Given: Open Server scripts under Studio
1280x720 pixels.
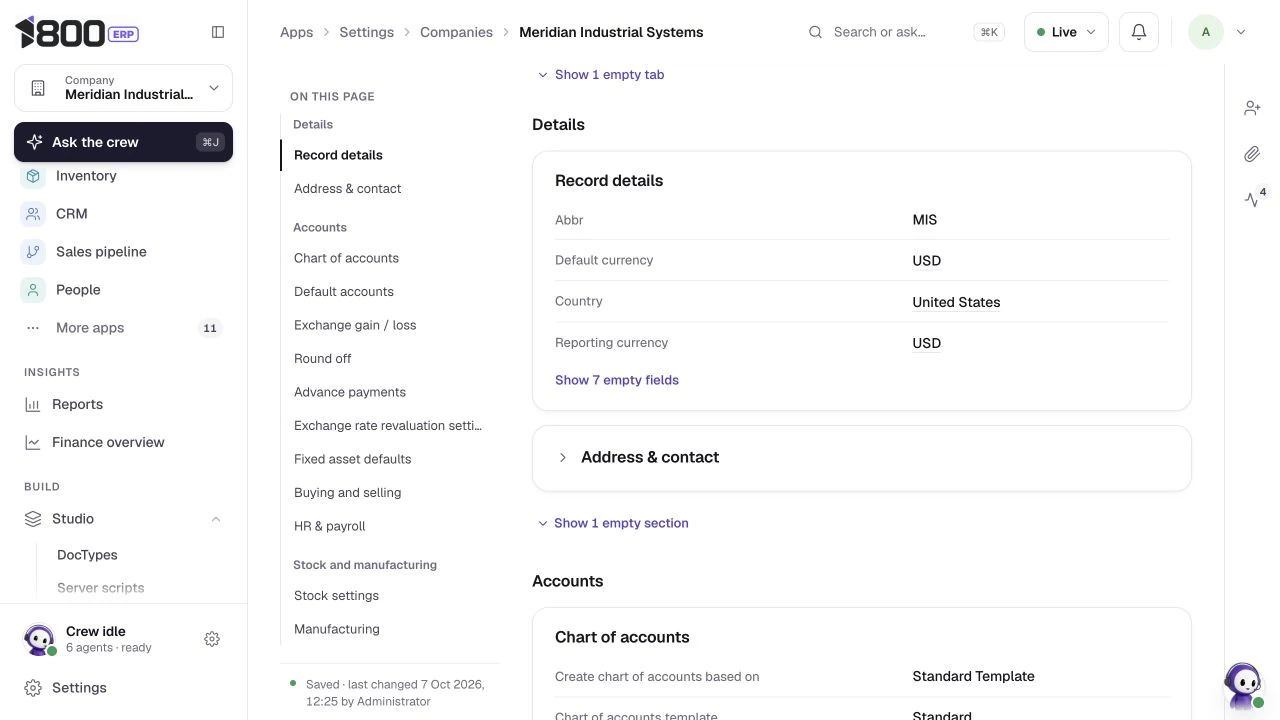Looking at the screenshot, I should point(101,588).
